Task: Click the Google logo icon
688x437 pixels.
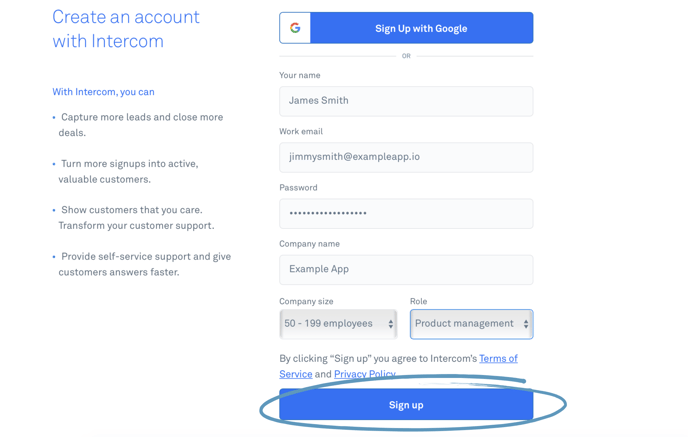Action: click(295, 28)
